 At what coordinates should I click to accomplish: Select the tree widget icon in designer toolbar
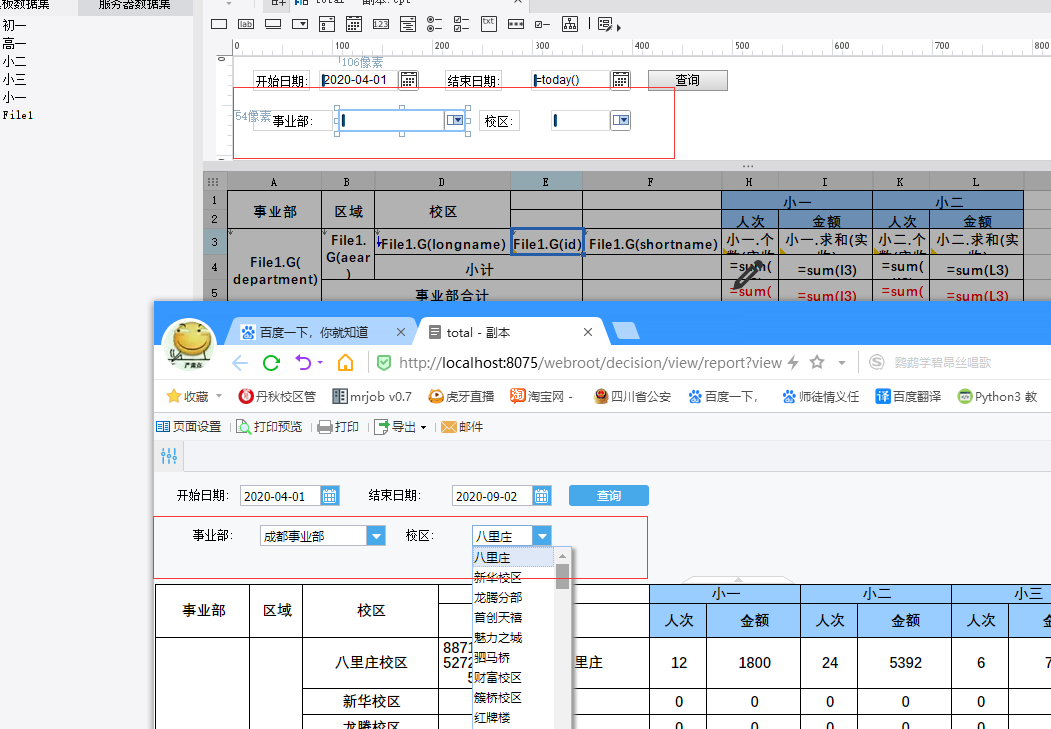[x=569, y=24]
